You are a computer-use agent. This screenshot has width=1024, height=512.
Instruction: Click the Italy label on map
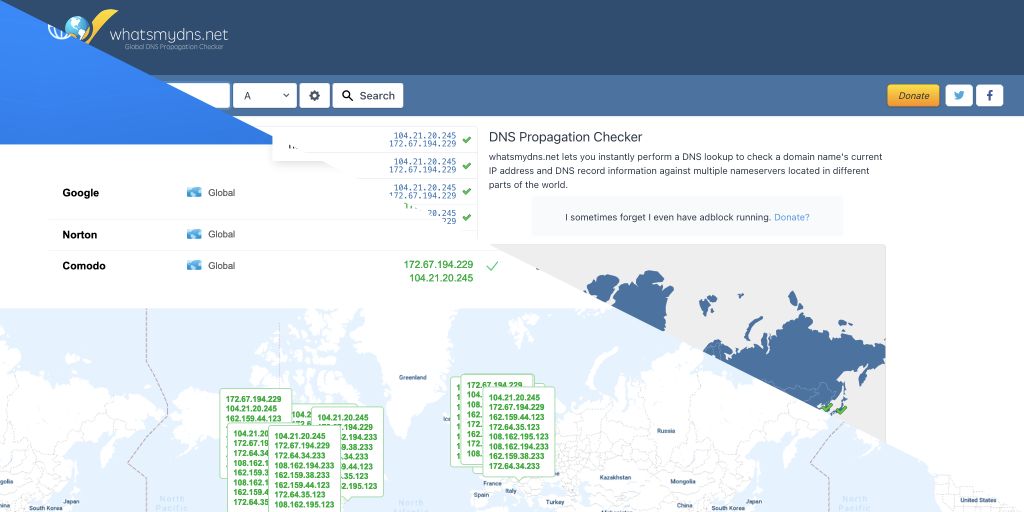[511, 490]
